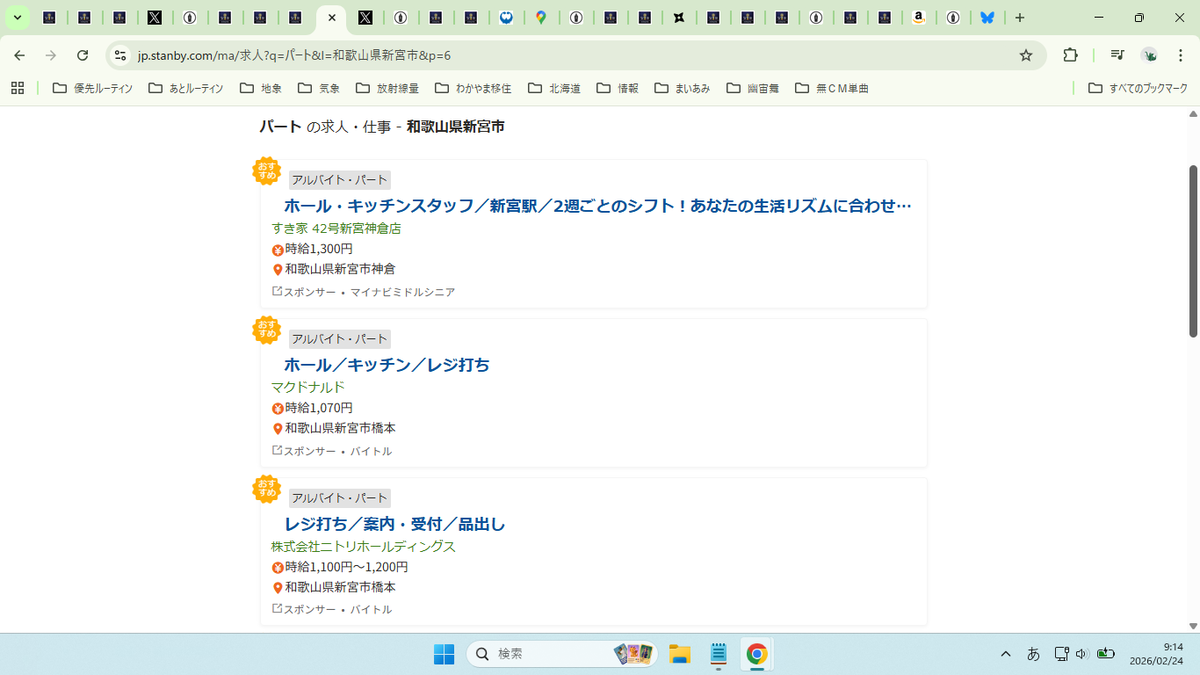Open the わかやま移住 bookmark folder

click(473, 88)
